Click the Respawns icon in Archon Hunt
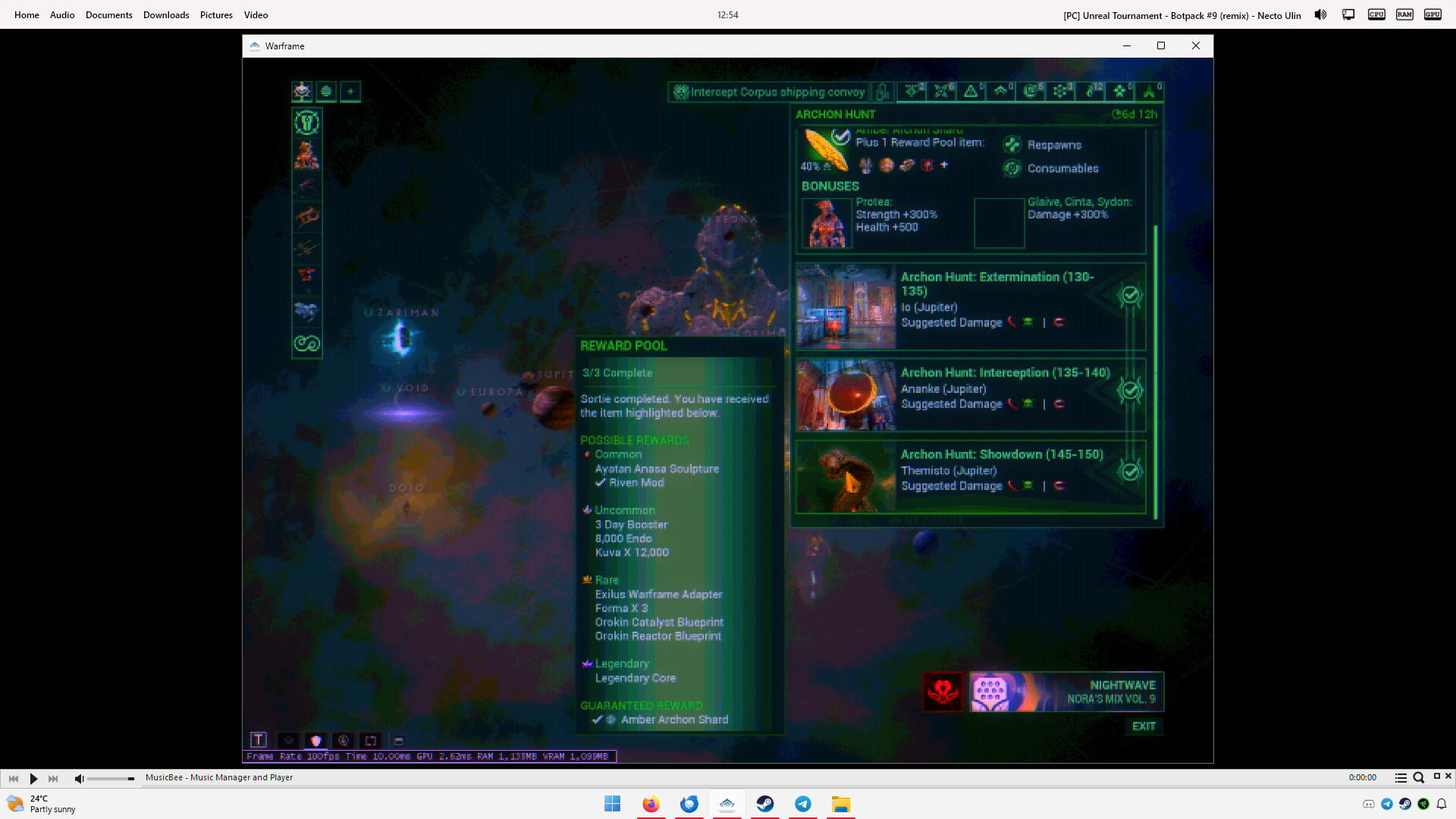 pos(1012,145)
